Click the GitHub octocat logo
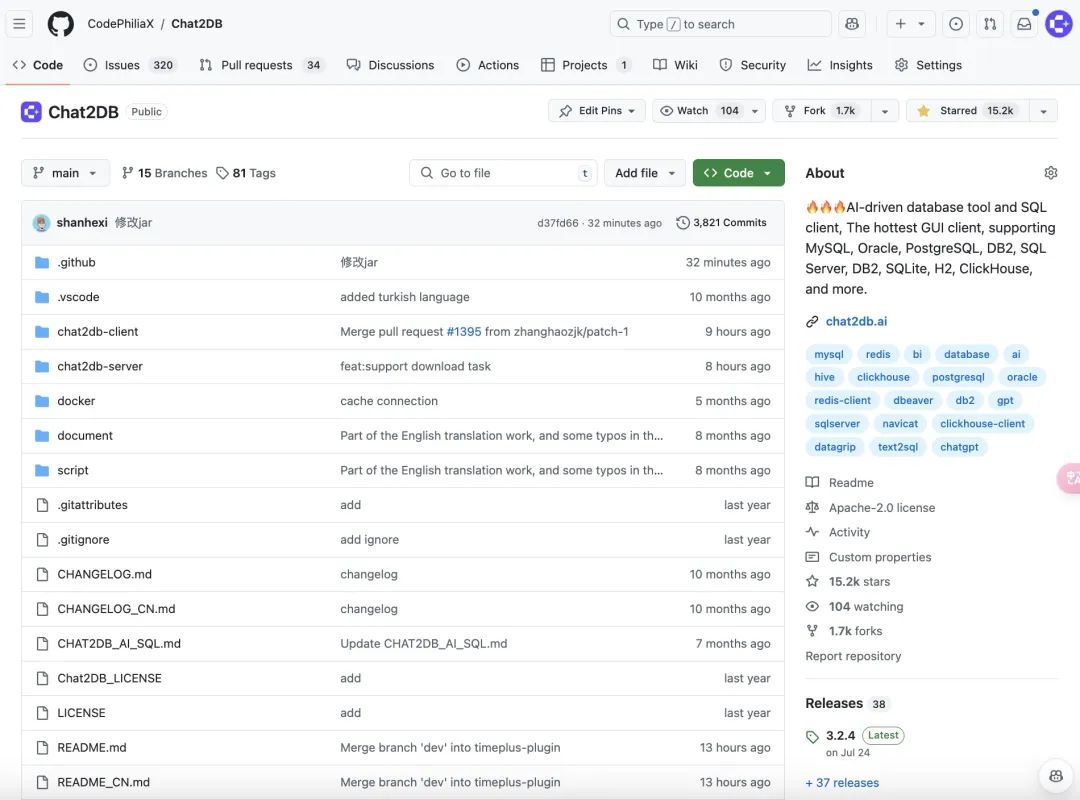 [x=61, y=24]
